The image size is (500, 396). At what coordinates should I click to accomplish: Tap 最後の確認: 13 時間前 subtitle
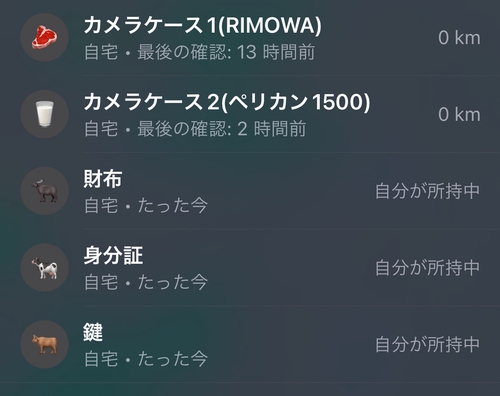coord(226,52)
